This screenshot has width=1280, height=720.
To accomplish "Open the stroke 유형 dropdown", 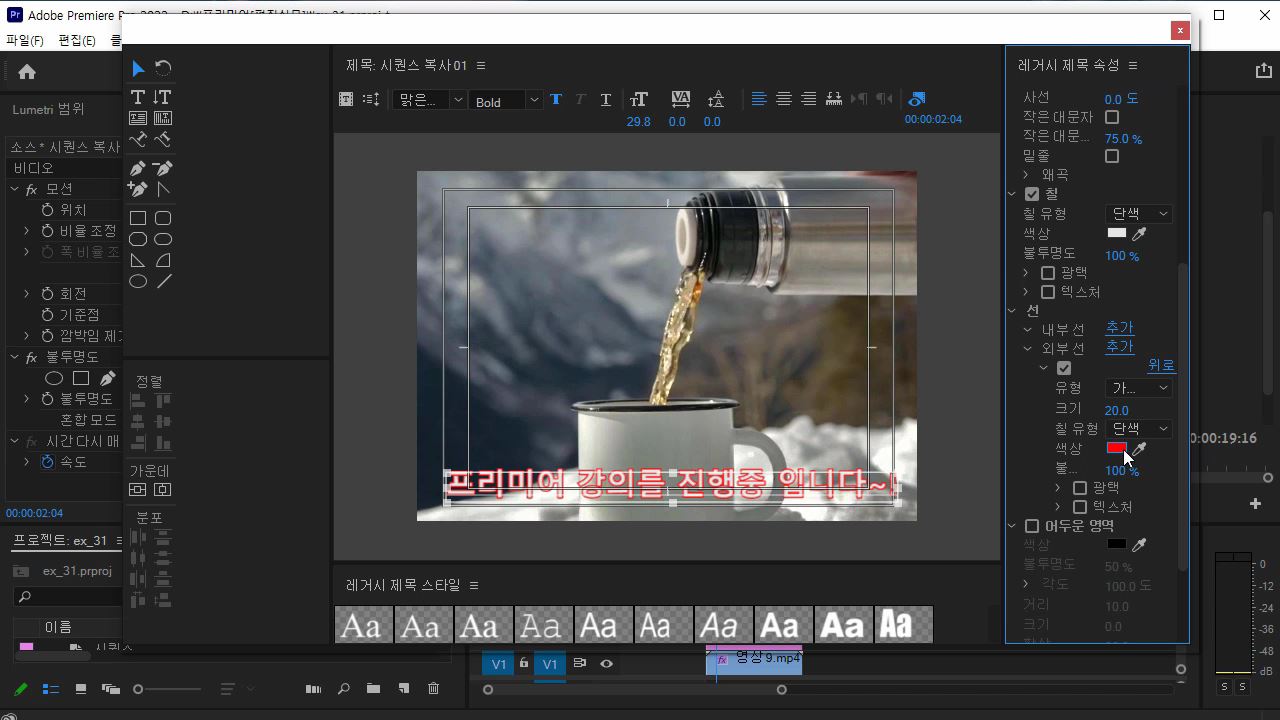I will click(1139, 388).
